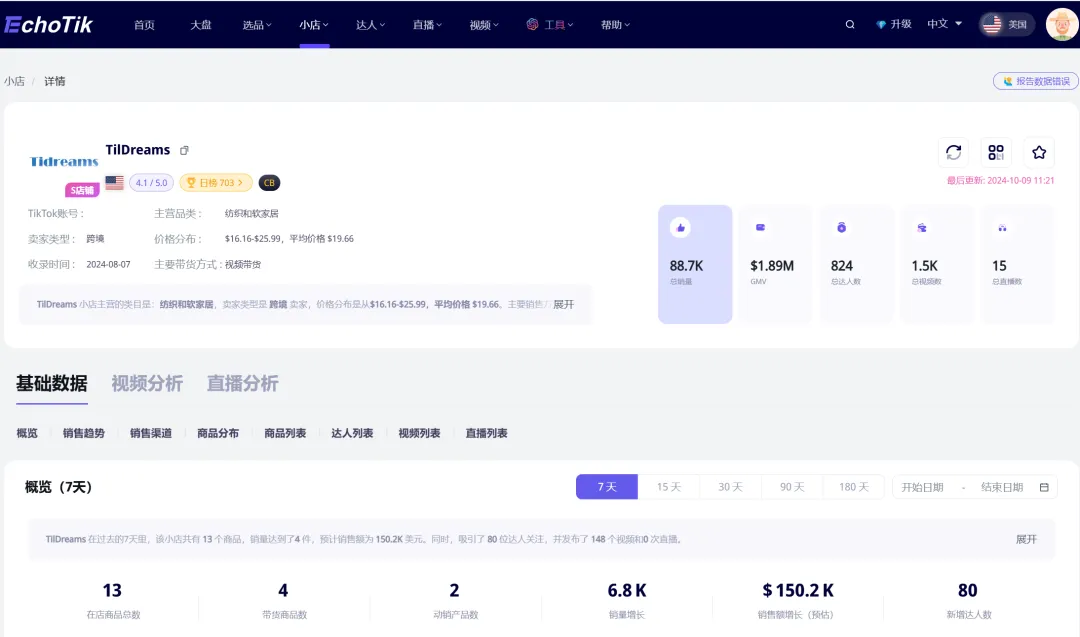Select the 总销量 88.7K stat card
This screenshot has width=1080, height=637.
695,264
